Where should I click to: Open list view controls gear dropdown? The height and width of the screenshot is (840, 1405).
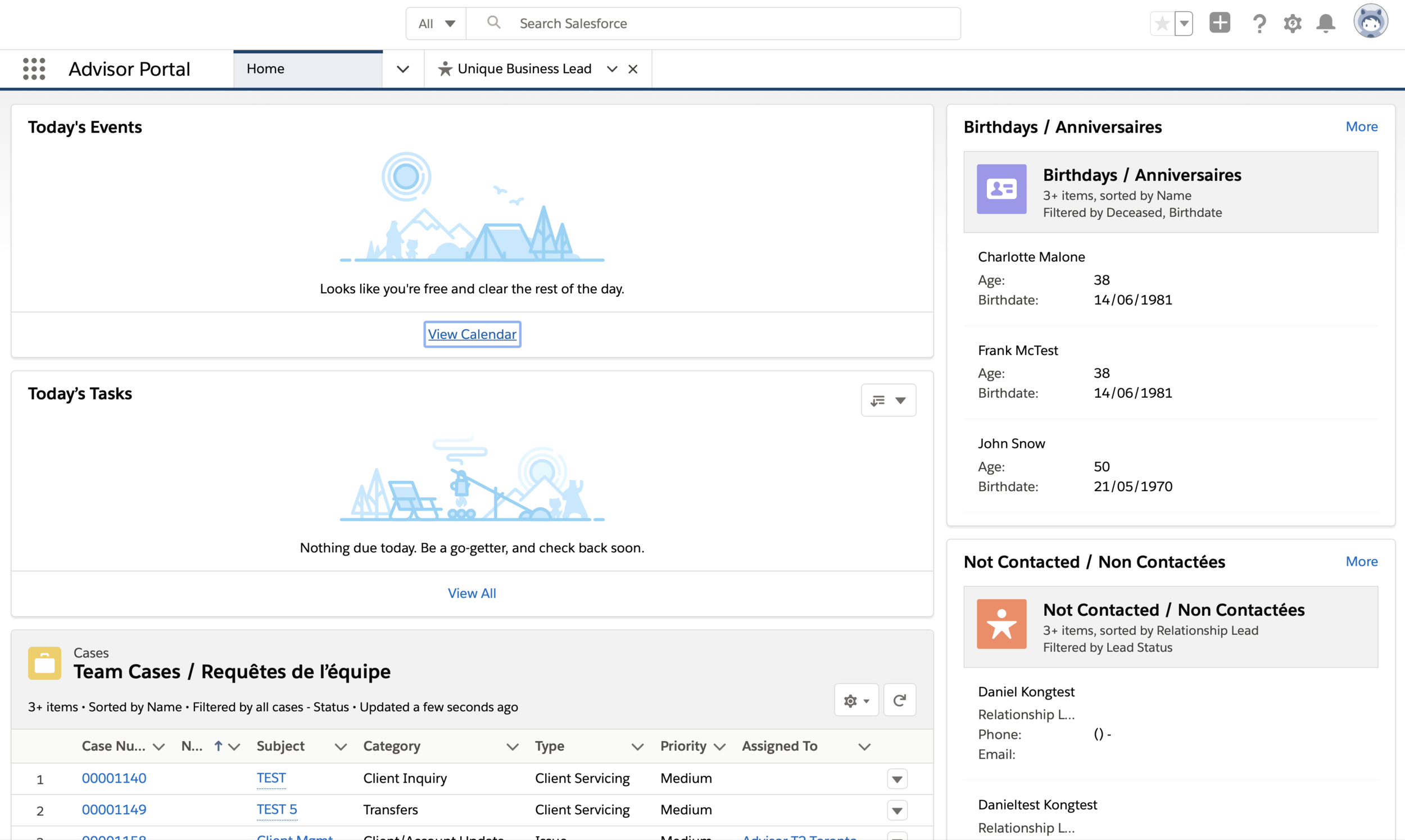(856, 700)
